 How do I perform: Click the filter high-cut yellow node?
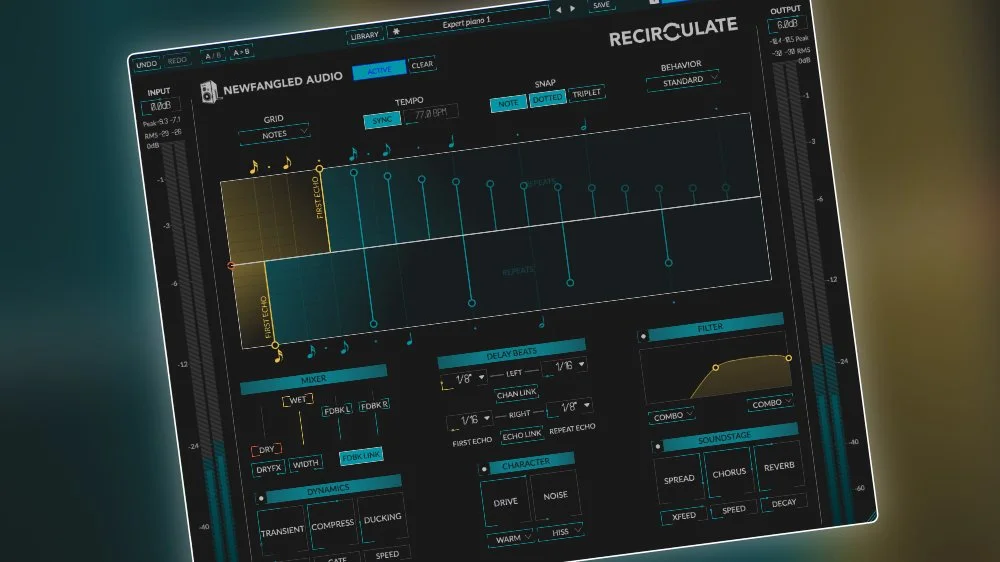pyautogui.click(x=789, y=359)
